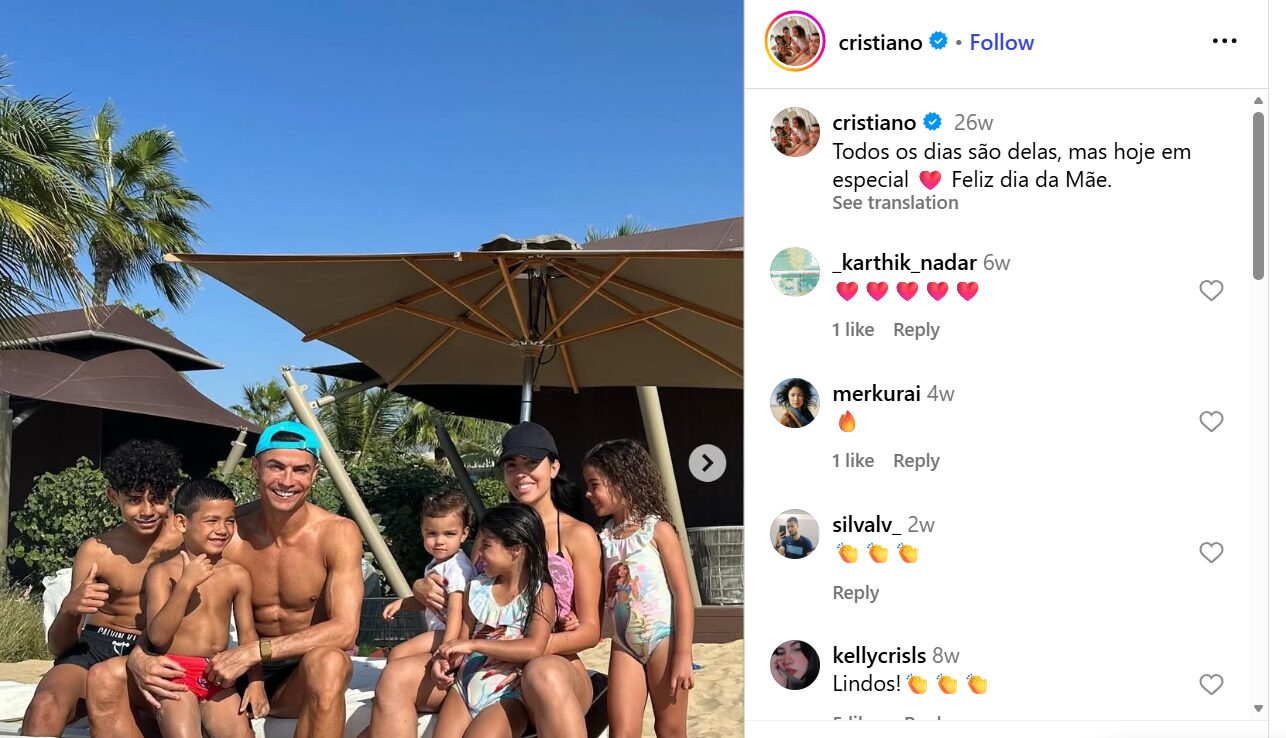Open cristiano's story ring avatar in header

(795, 41)
